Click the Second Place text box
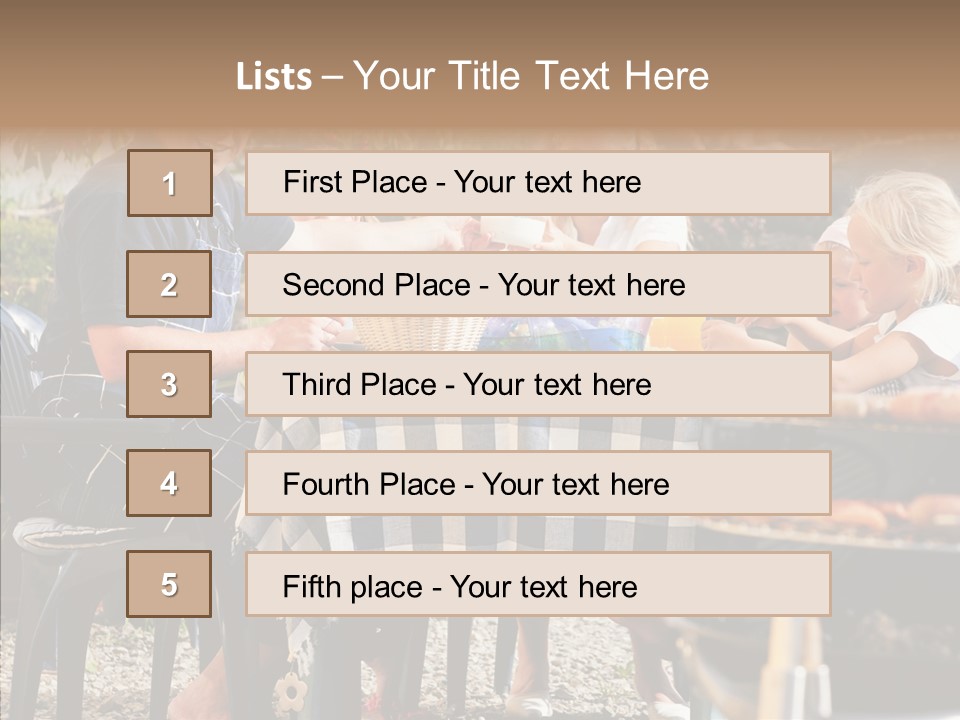960x720 pixels. (x=538, y=284)
